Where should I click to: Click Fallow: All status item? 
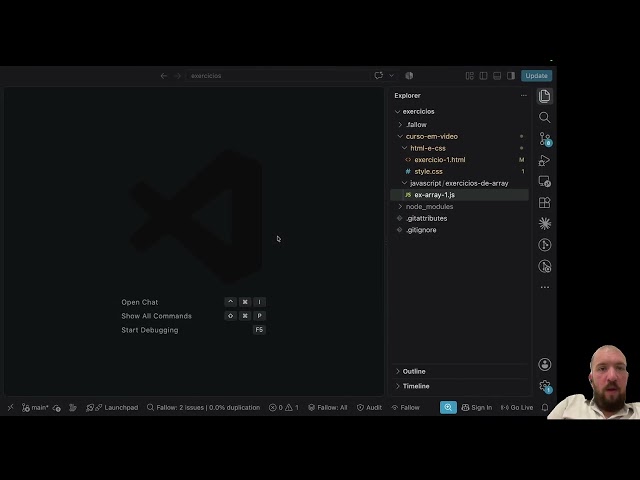pyautogui.click(x=328, y=407)
